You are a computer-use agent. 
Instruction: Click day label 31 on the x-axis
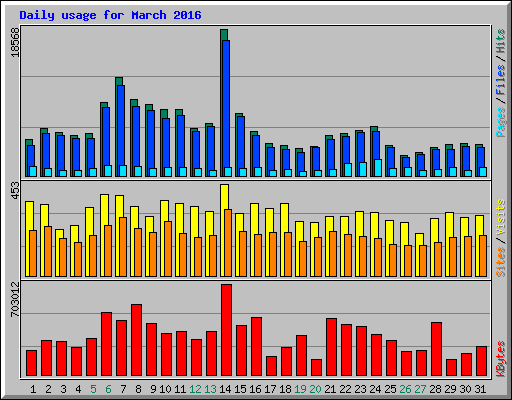(x=480, y=389)
